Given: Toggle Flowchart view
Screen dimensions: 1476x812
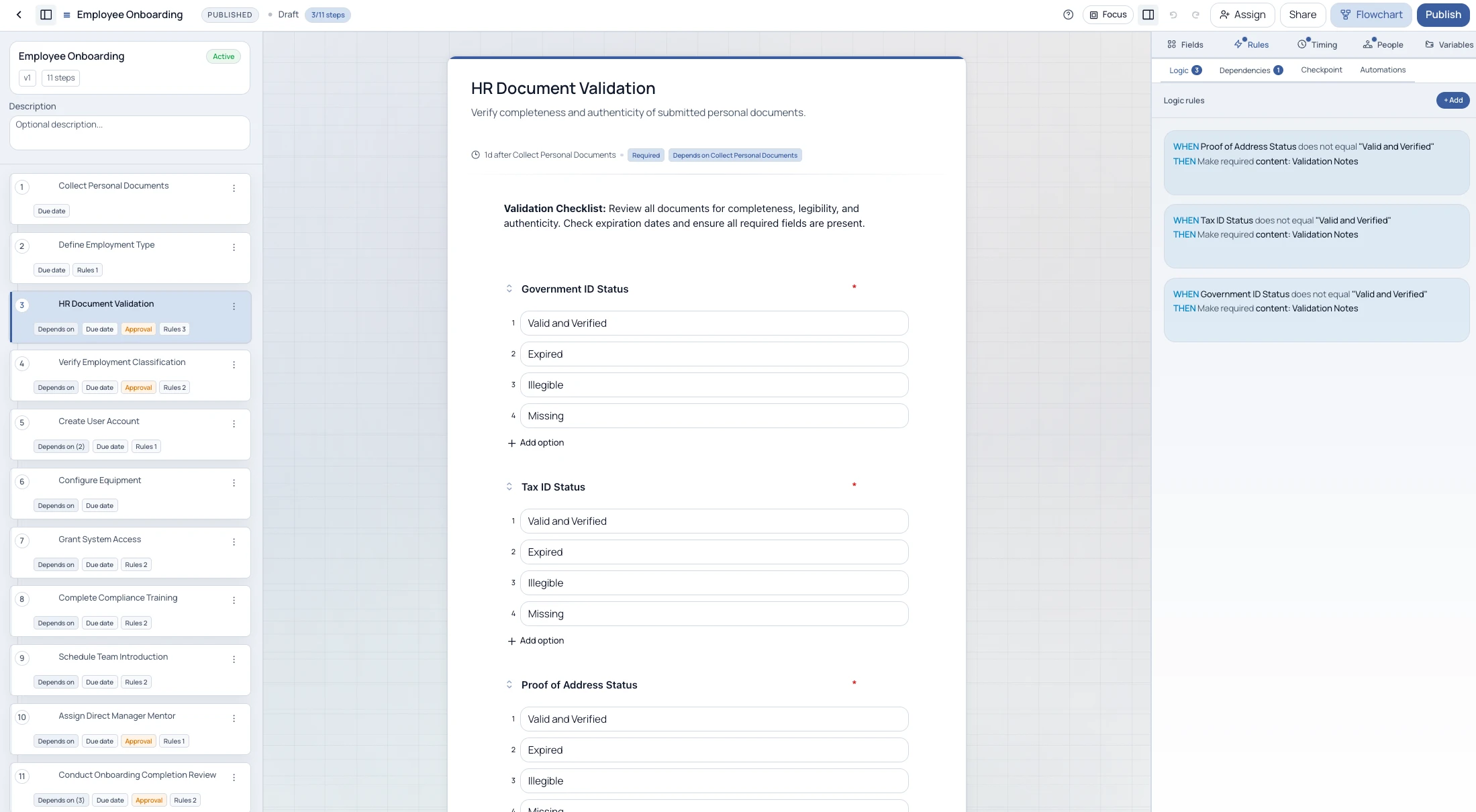Looking at the screenshot, I should click(x=1371, y=15).
